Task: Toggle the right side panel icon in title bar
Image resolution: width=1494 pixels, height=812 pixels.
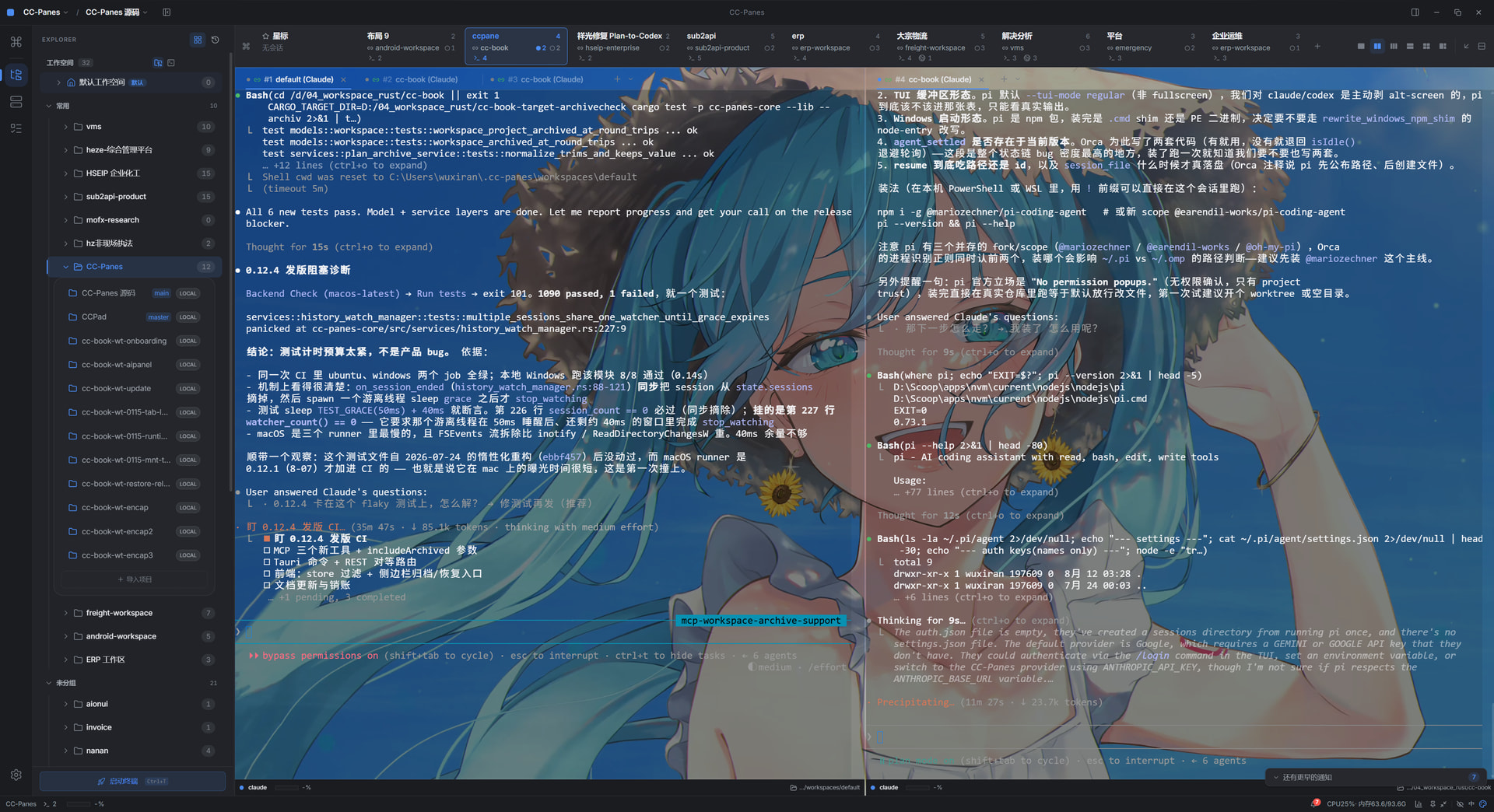Action: (1415, 12)
